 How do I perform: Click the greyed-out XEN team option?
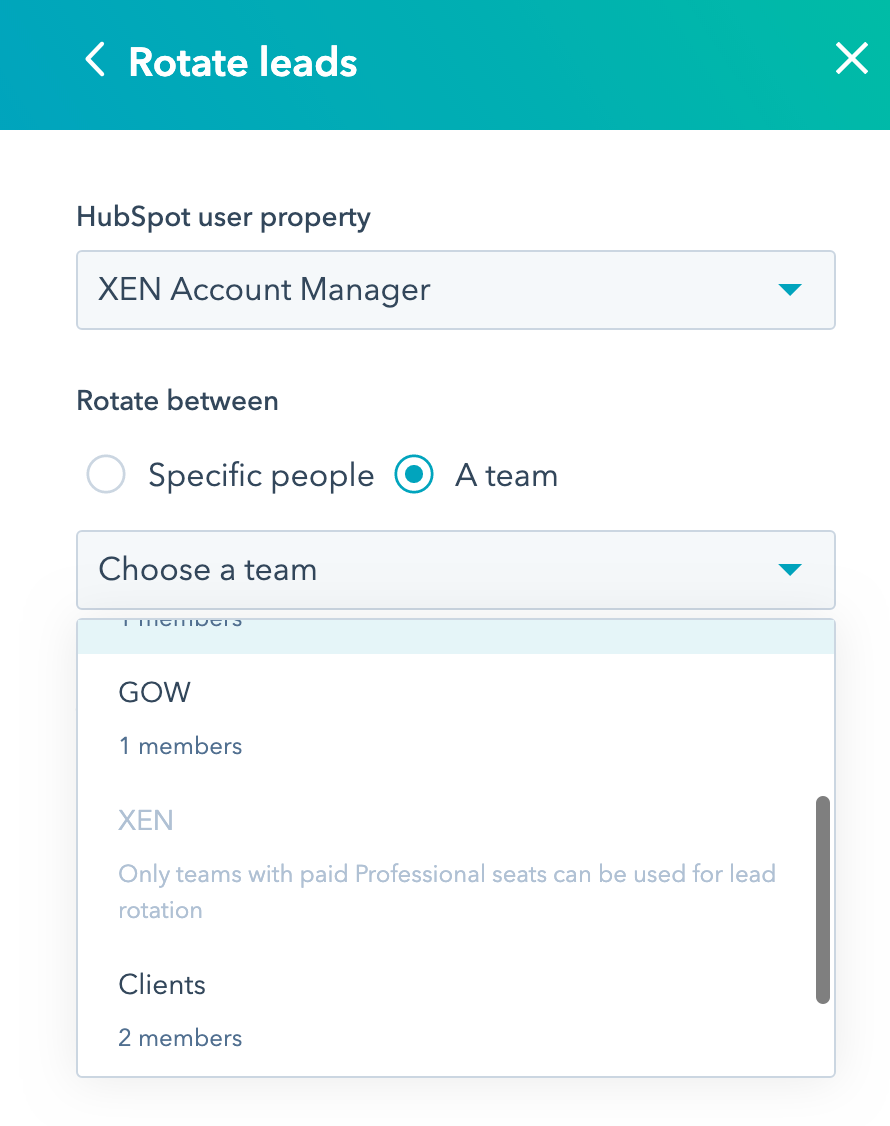[146, 821]
